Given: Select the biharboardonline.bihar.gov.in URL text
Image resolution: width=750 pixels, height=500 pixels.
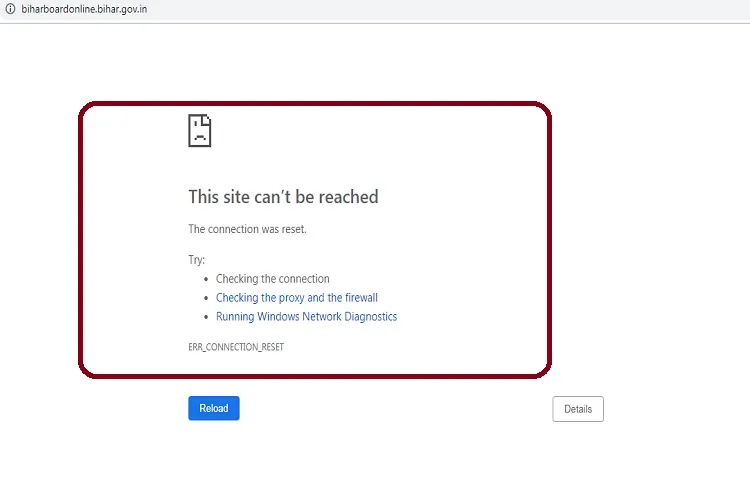Looking at the screenshot, I should pyautogui.click(x=84, y=10).
